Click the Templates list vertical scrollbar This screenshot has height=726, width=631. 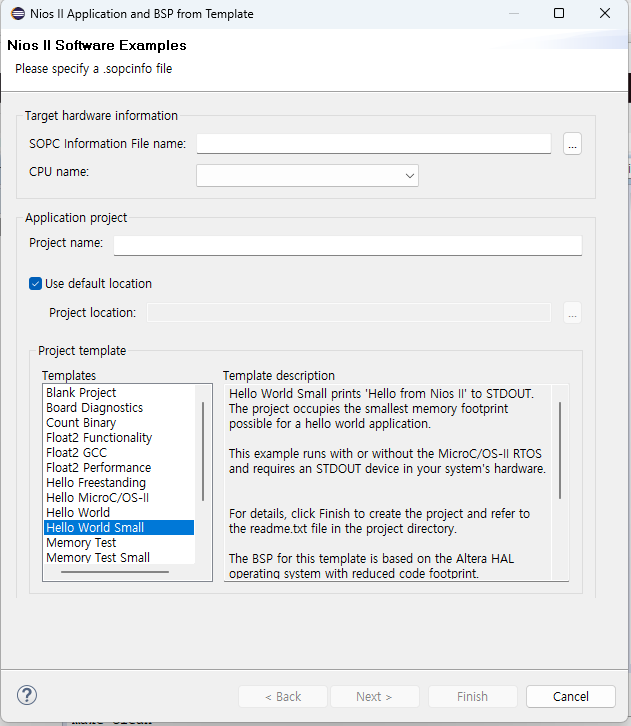click(203, 451)
